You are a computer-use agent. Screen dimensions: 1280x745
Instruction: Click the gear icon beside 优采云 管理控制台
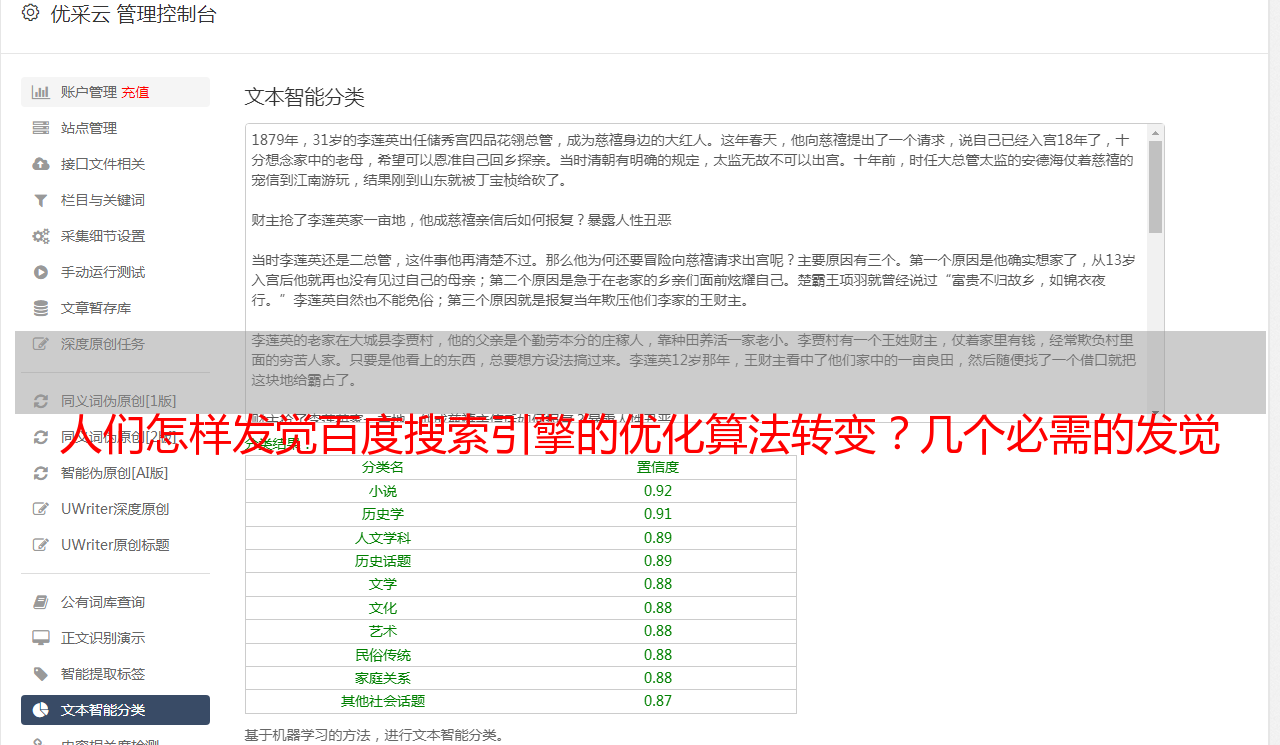30,14
